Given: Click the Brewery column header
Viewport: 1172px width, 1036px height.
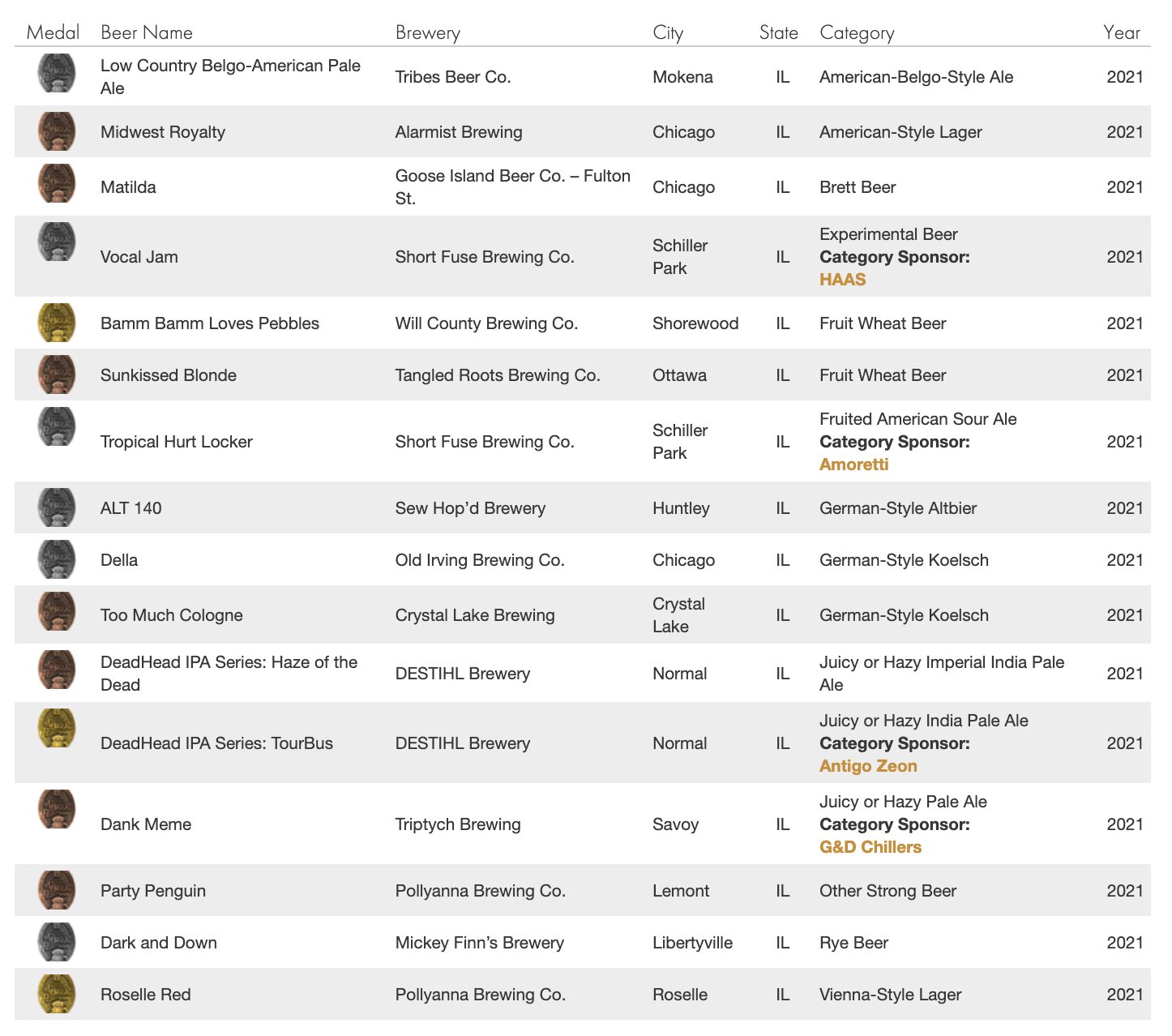Looking at the screenshot, I should (x=428, y=32).
